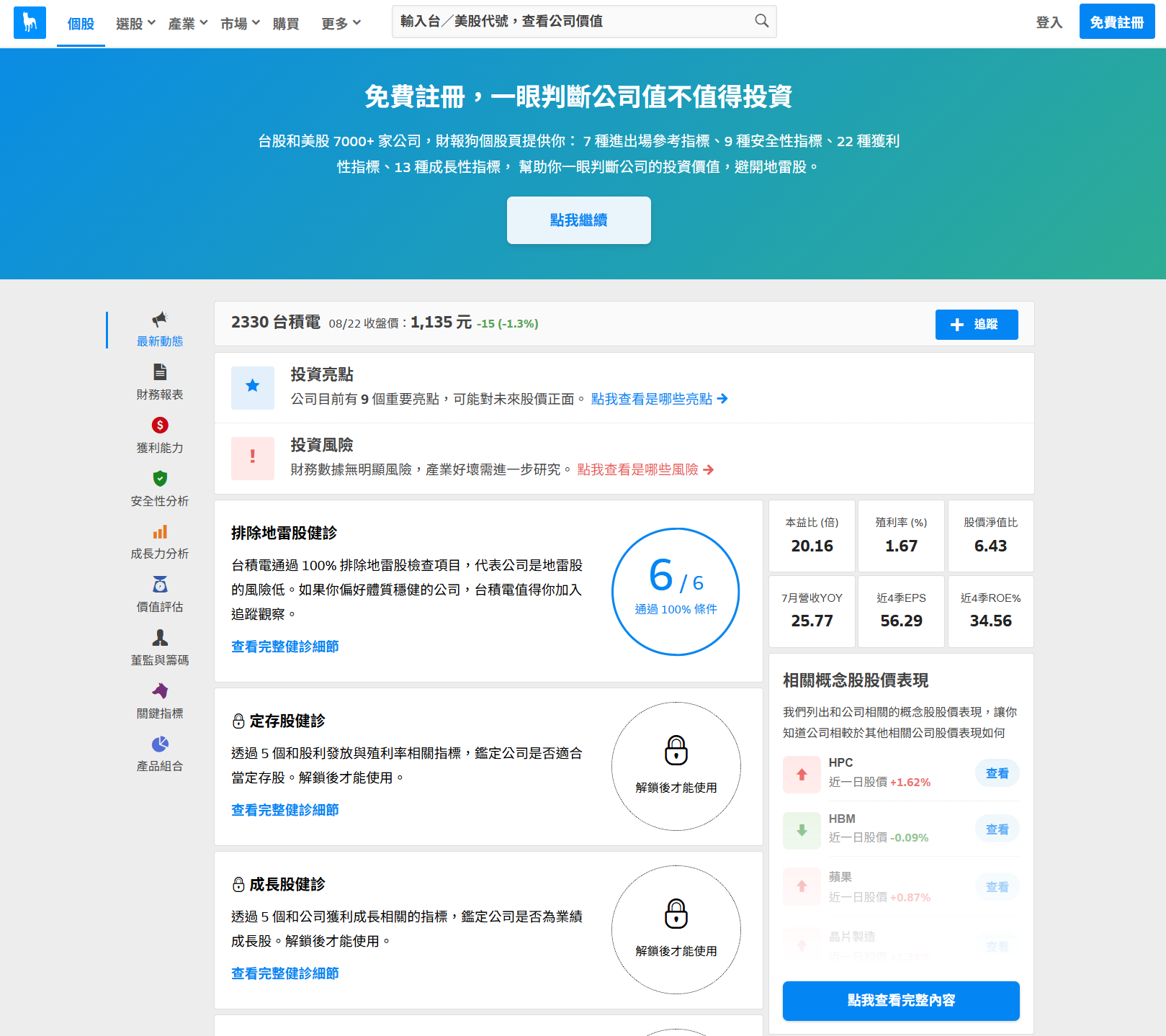Open 最新動態 megaphone sidebar icon
The height and width of the screenshot is (1036, 1166).
(x=160, y=319)
